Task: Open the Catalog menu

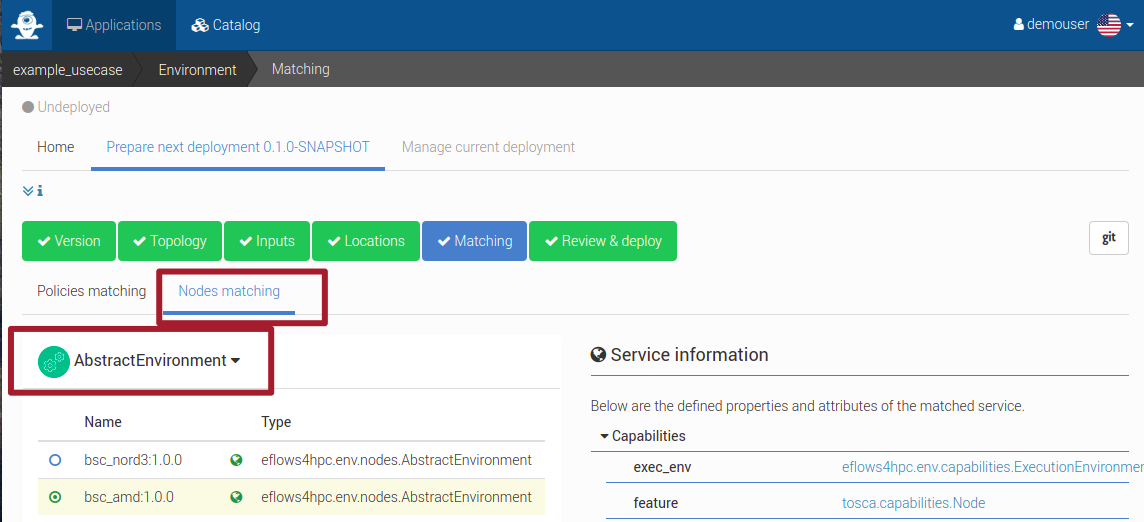Action: (x=225, y=26)
